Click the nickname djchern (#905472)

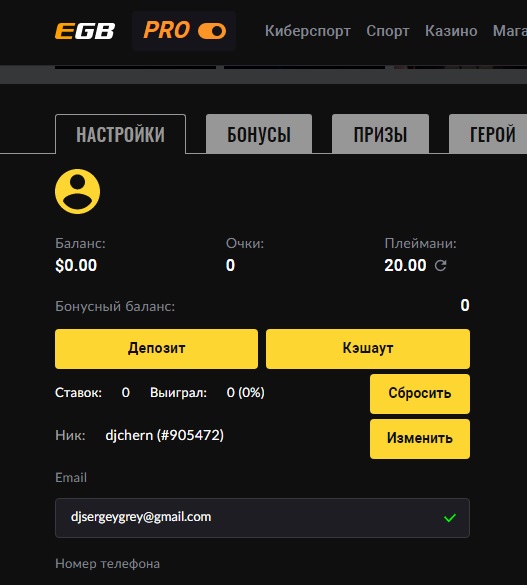point(164,435)
